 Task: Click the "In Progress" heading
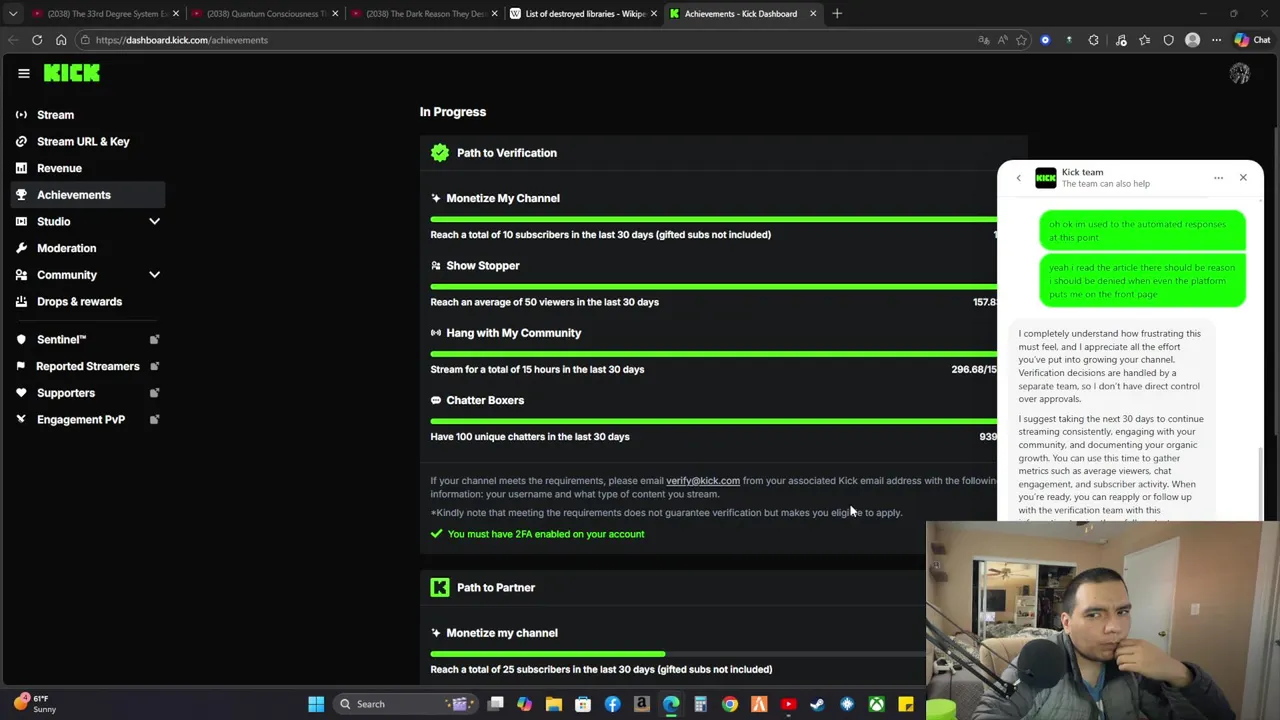pos(453,112)
